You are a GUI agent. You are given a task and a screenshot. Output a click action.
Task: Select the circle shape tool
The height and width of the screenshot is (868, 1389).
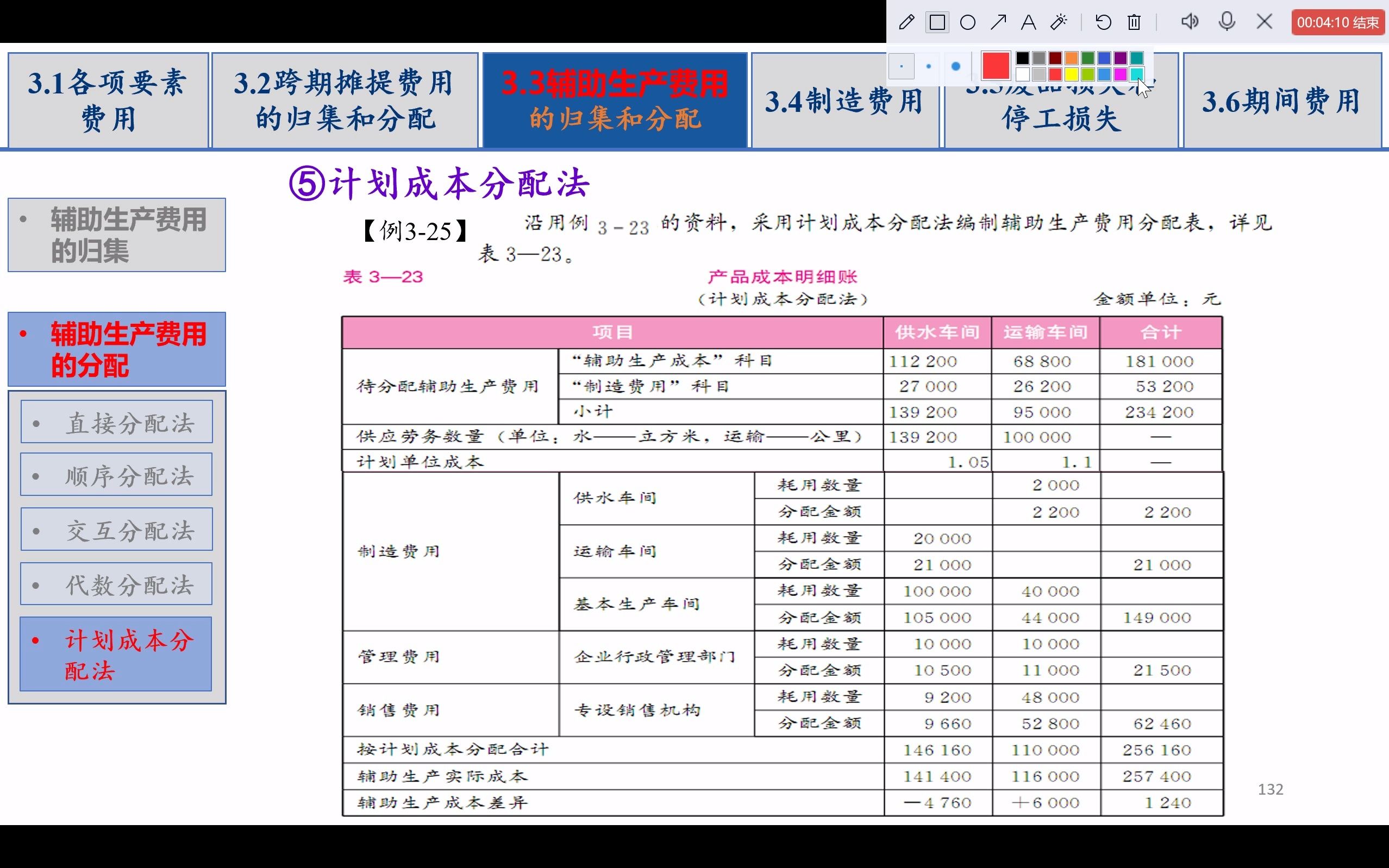[x=967, y=22]
